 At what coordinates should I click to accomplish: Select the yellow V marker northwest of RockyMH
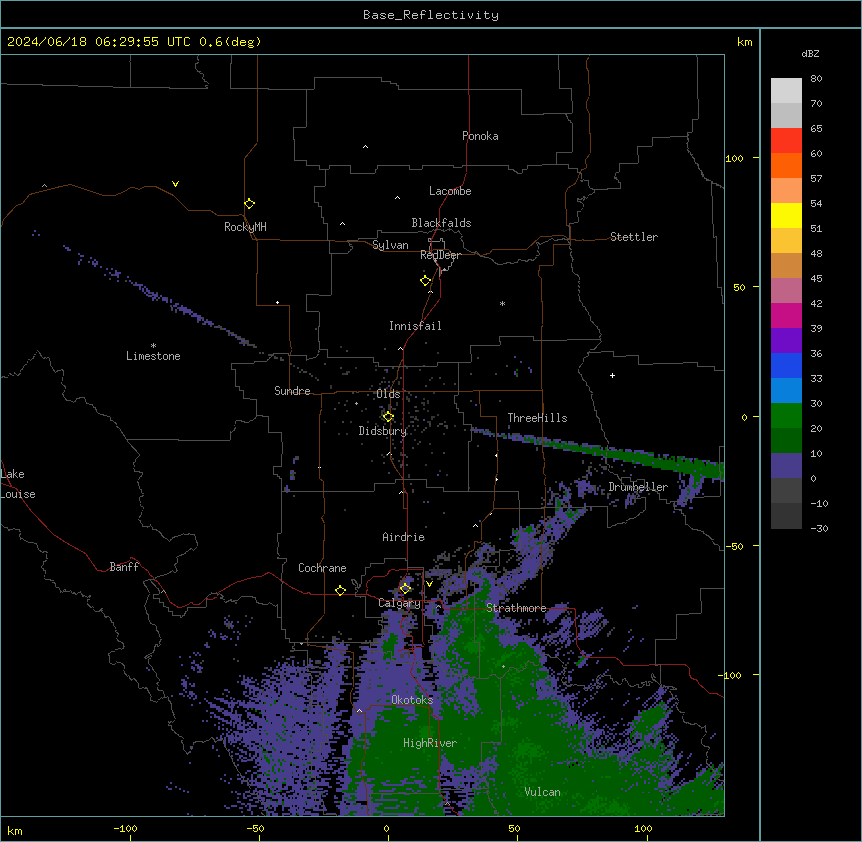[175, 184]
